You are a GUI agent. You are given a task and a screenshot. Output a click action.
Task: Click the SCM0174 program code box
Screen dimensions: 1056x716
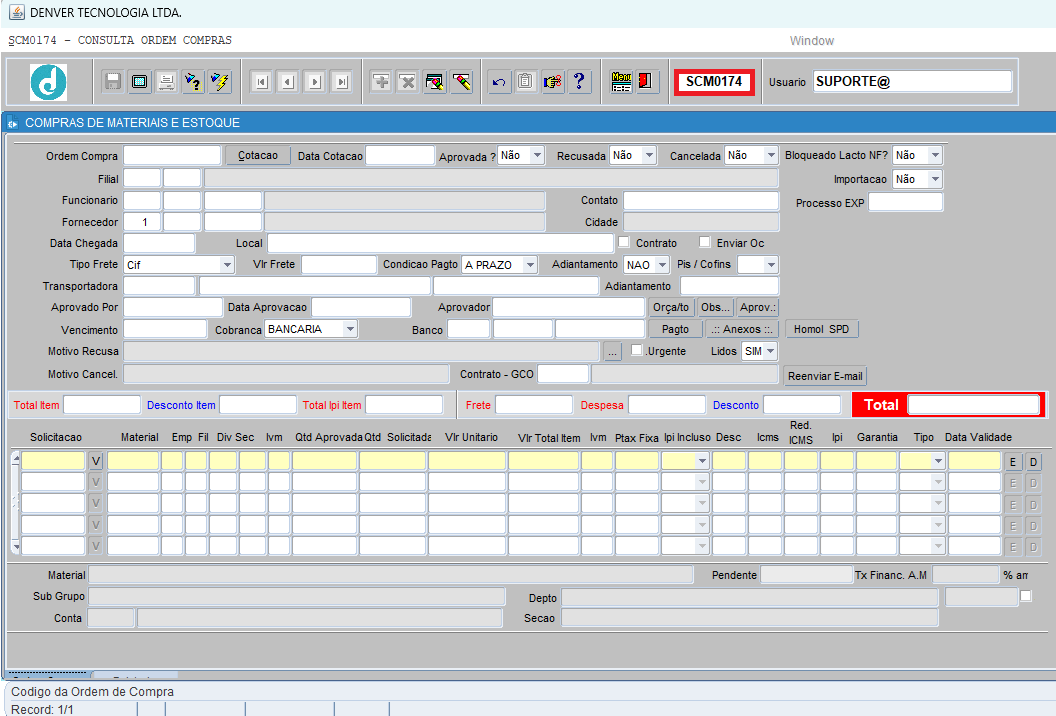714,82
